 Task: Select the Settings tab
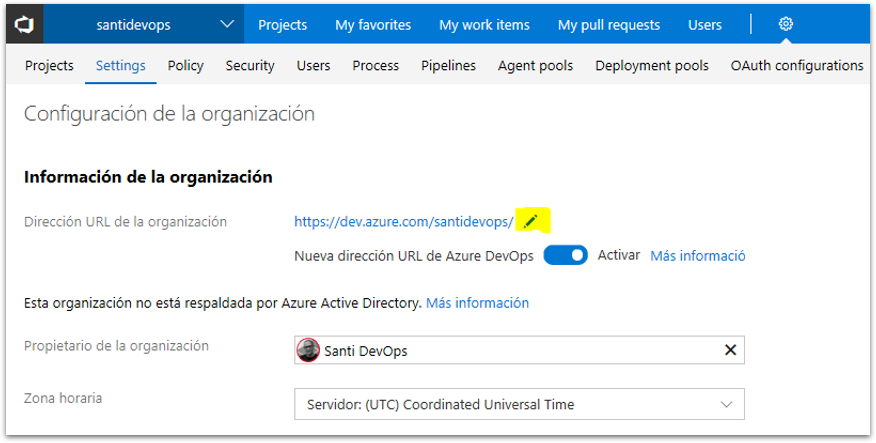coord(121,65)
